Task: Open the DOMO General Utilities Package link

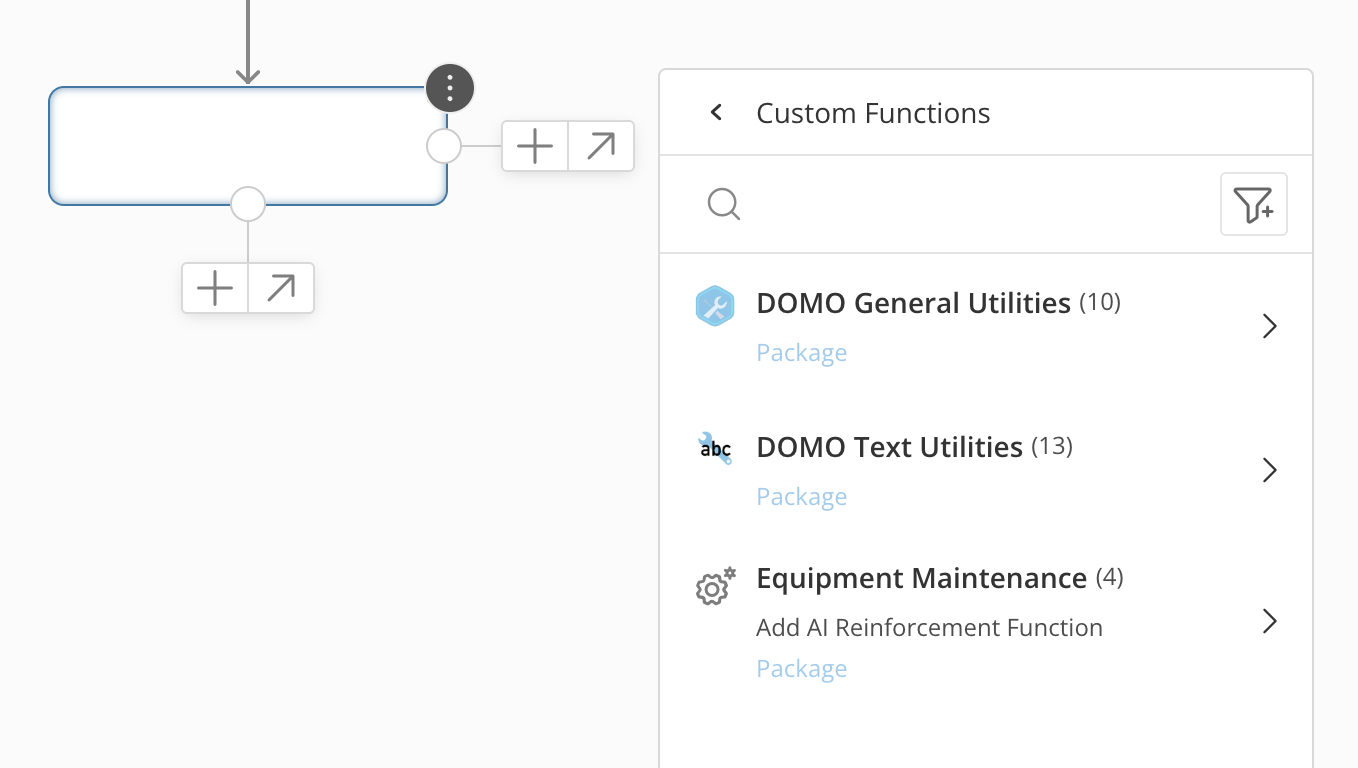Action: tap(801, 352)
